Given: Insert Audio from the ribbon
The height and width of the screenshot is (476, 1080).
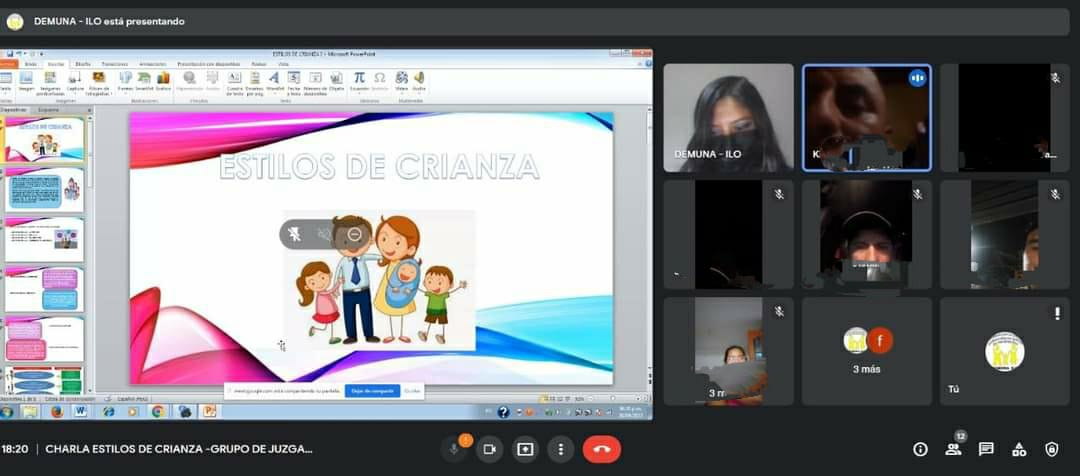Looking at the screenshot, I should pyautogui.click(x=419, y=82).
